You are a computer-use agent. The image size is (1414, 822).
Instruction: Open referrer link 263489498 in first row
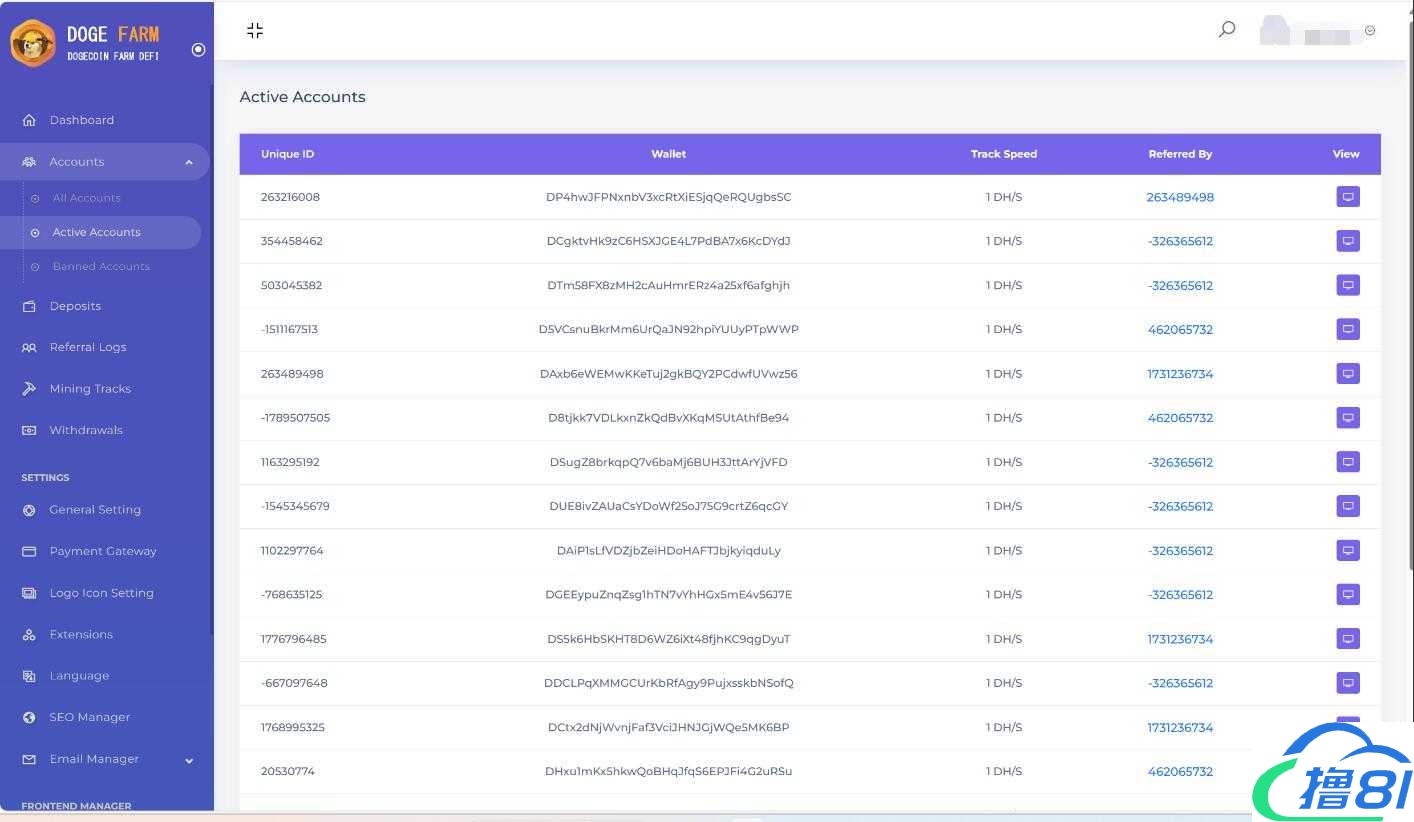pyautogui.click(x=1180, y=197)
